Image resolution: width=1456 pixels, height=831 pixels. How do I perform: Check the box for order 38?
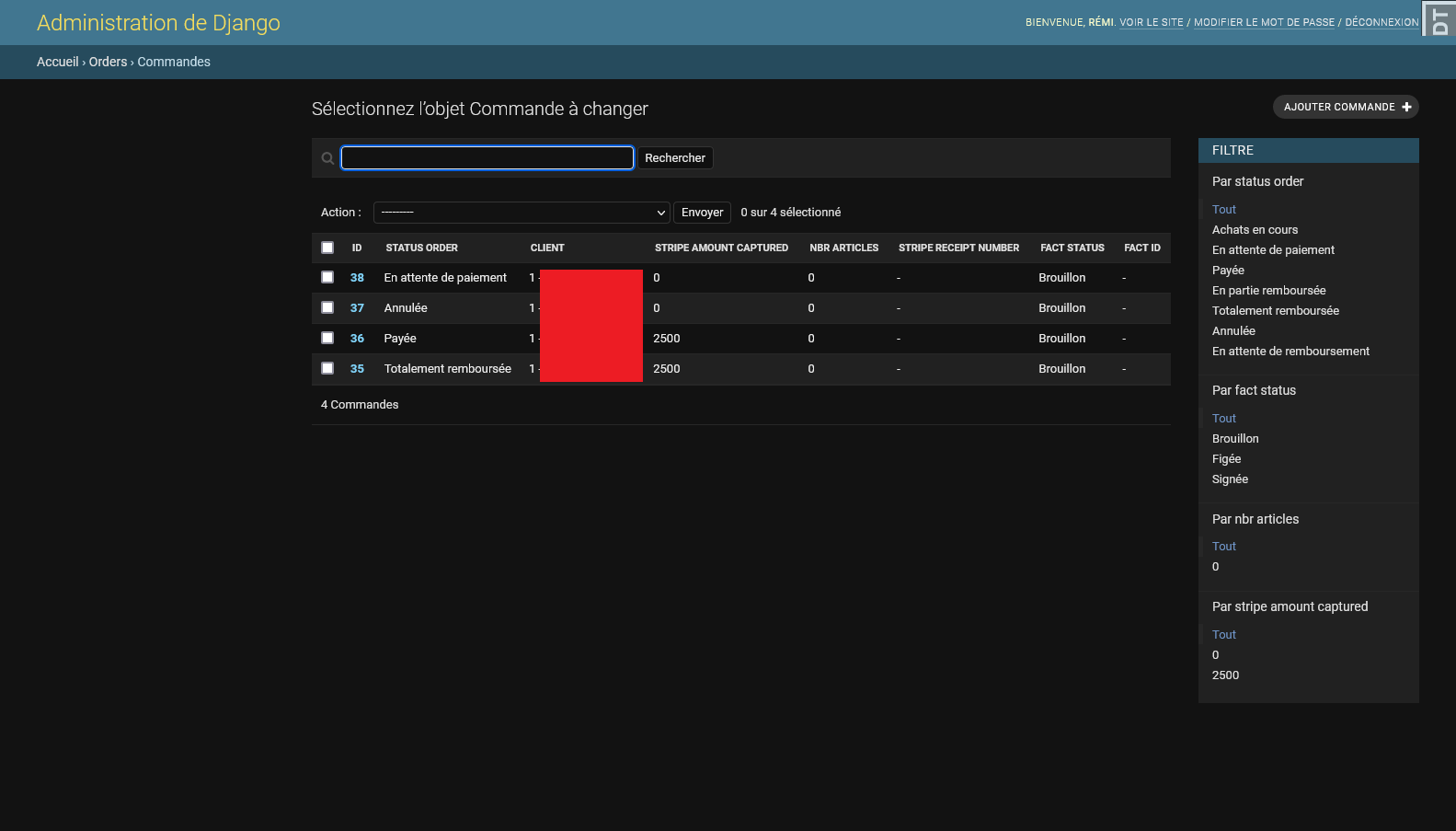(327, 277)
